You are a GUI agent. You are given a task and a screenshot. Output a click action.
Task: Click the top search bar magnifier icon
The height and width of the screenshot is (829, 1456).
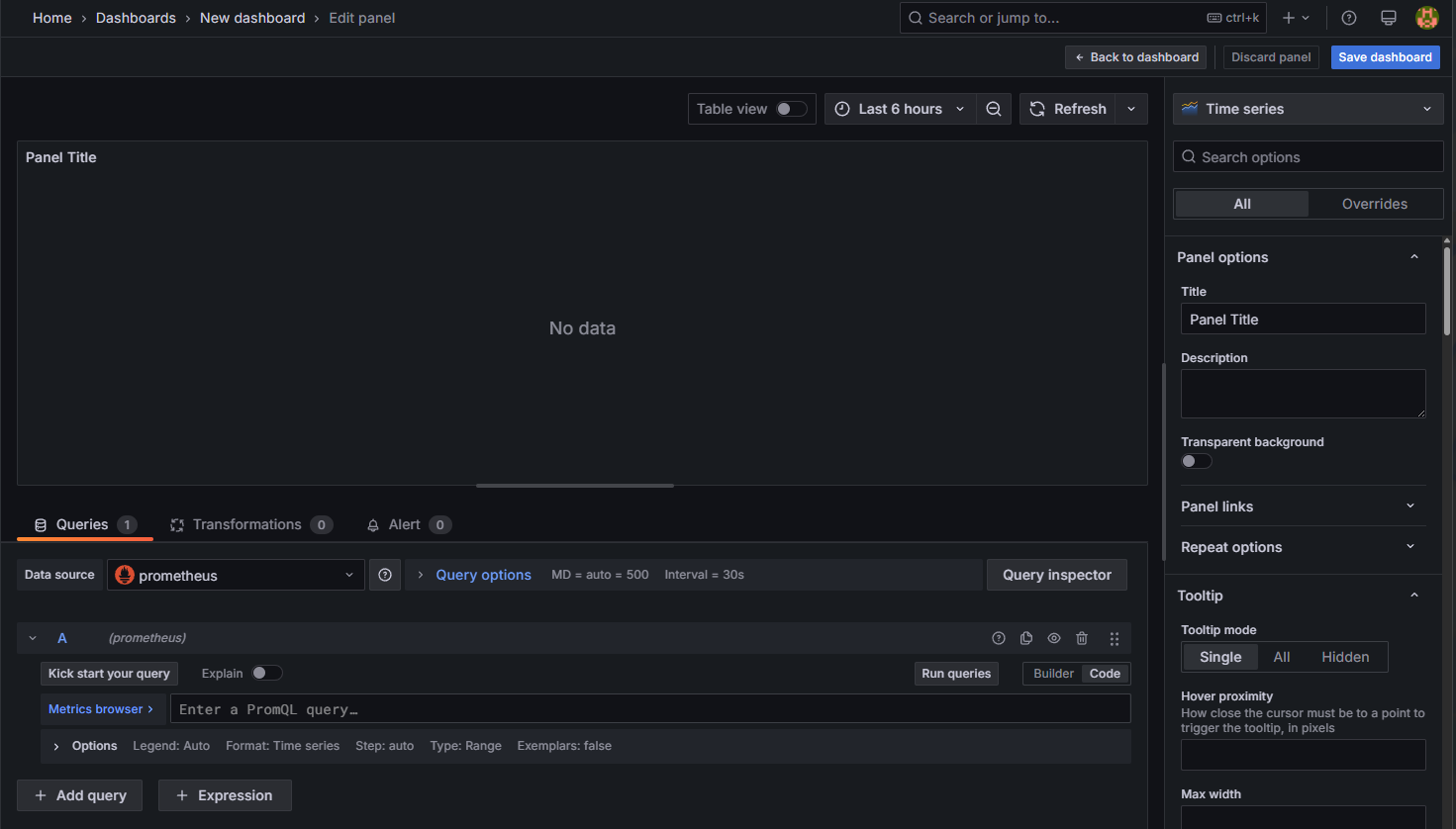(x=916, y=18)
